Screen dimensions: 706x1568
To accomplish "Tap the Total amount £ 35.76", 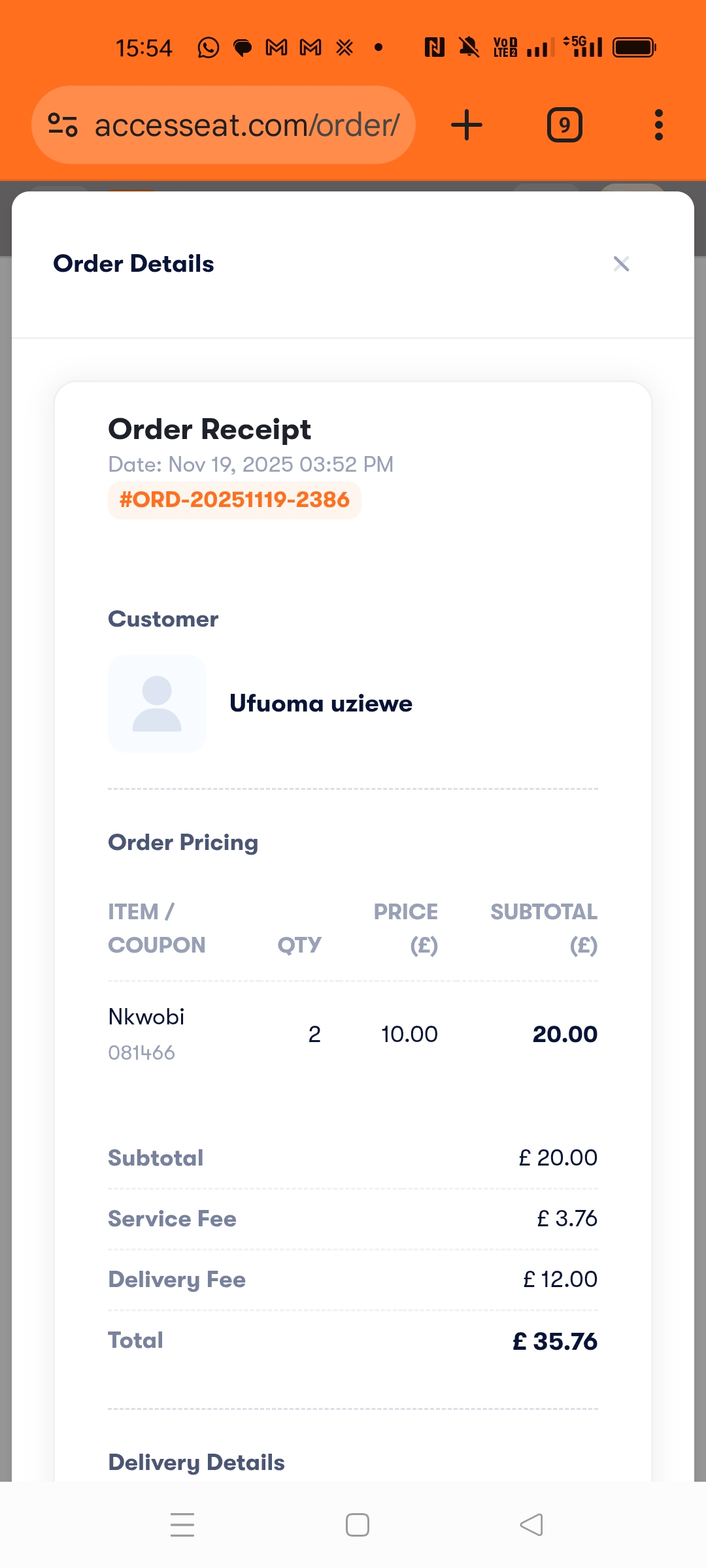I will [x=554, y=1341].
